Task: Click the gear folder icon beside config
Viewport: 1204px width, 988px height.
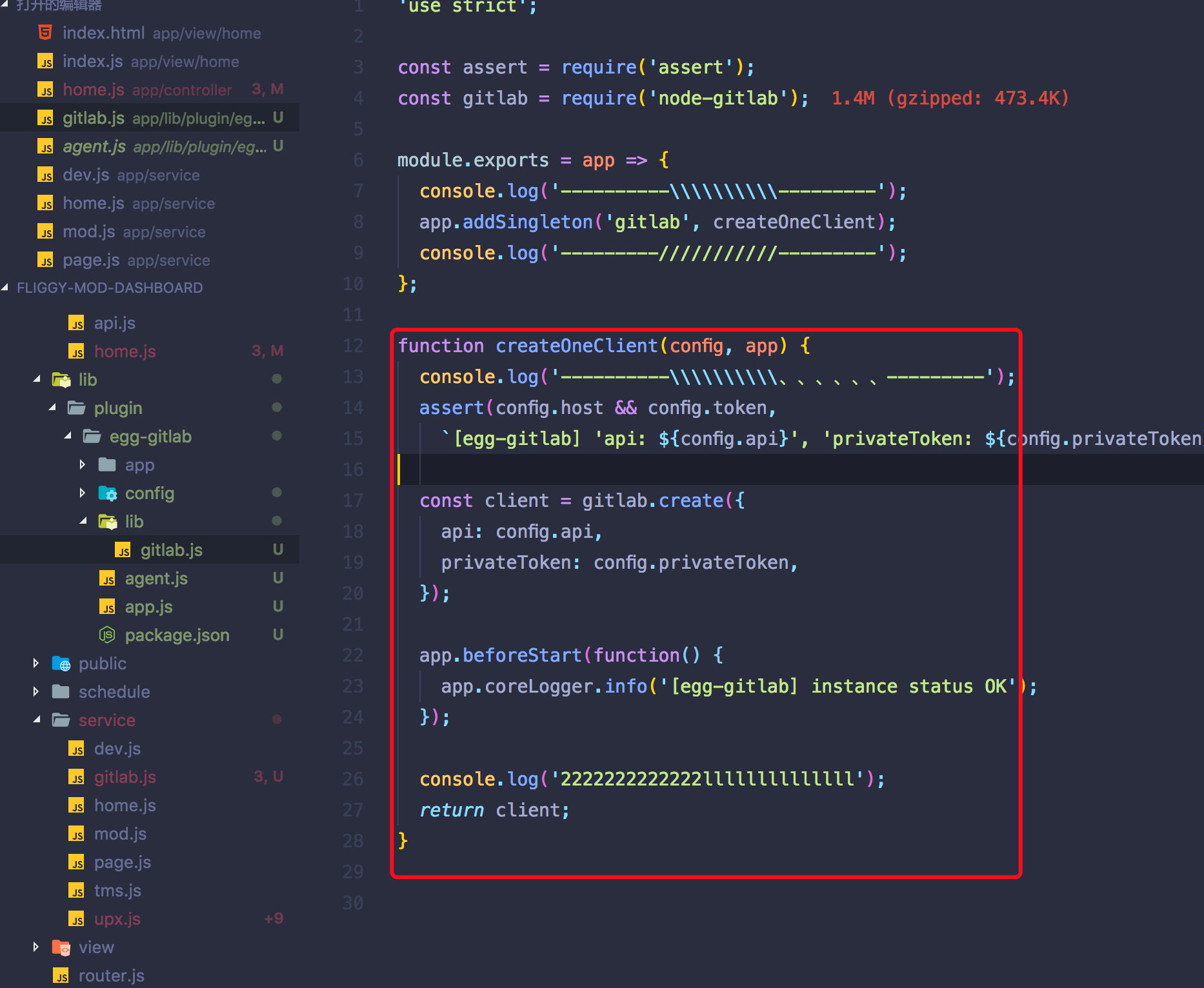Action: coord(108,493)
